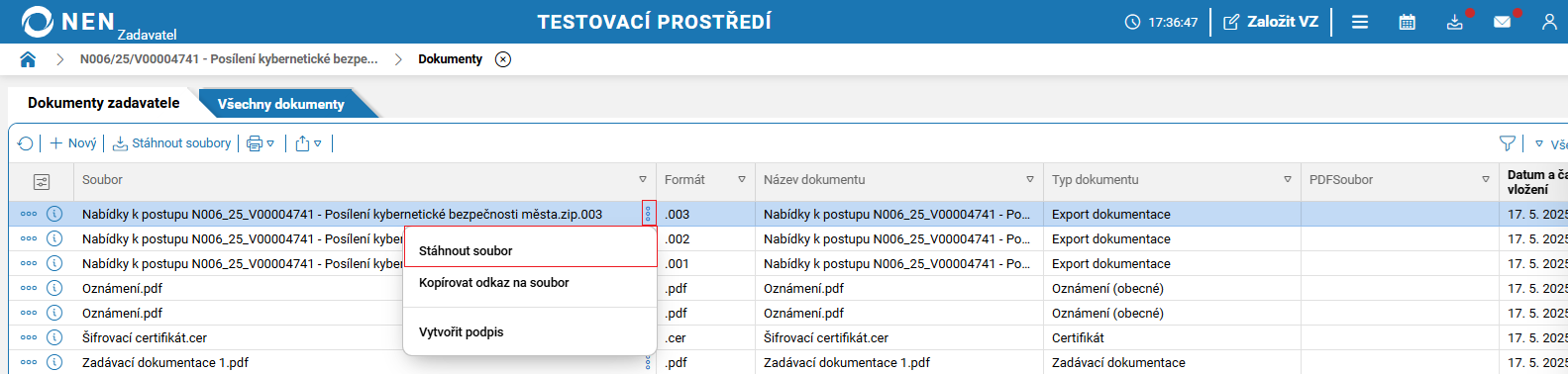Screen dimensions: 1568x374
Task: Click the clock showing 17:36:47
Action: click(x=1161, y=22)
